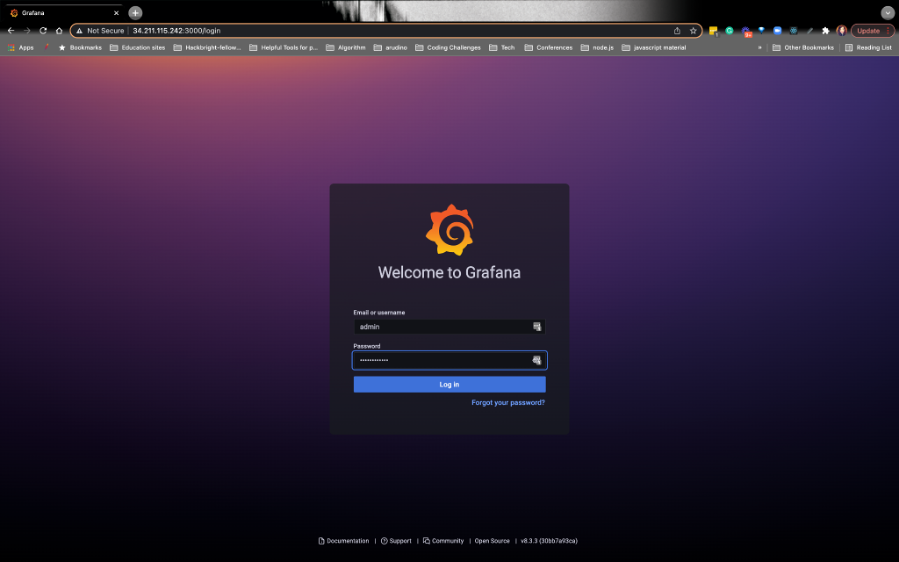The width and height of the screenshot is (899, 562).
Task: Click the Log in button
Action: (450, 384)
